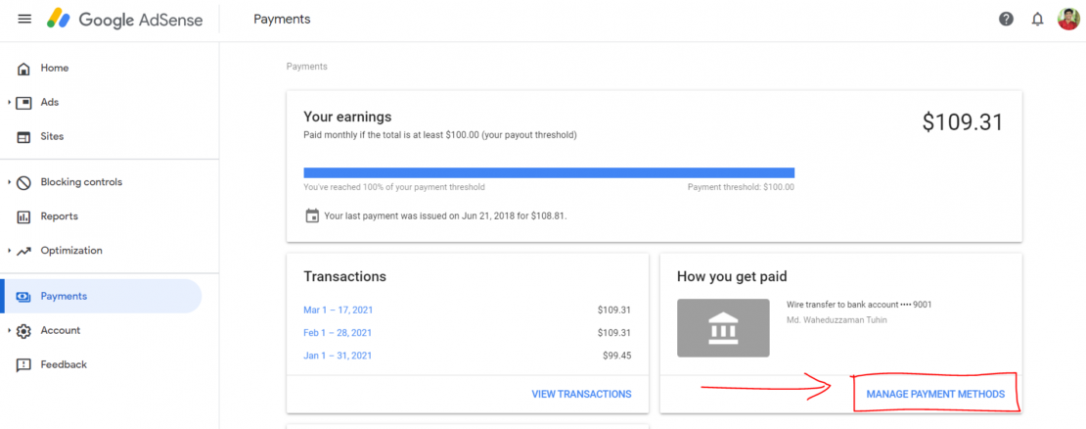Open Blocking controls label in sidebar
This screenshot has height=429, width=1086.
[81, 182]
